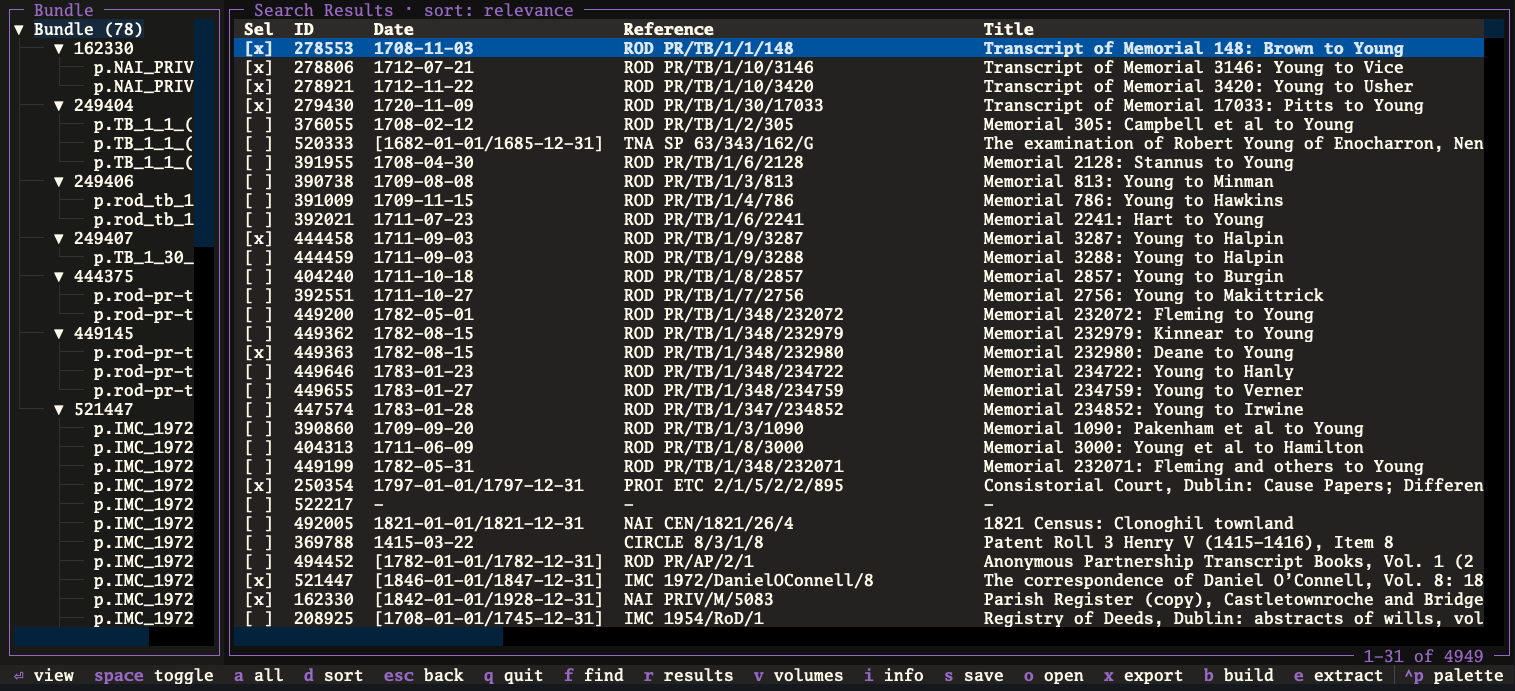Toggle selection checkbox for ID 278553
This screenshot has height=691, width=1515.
click(x=258, y=48)
